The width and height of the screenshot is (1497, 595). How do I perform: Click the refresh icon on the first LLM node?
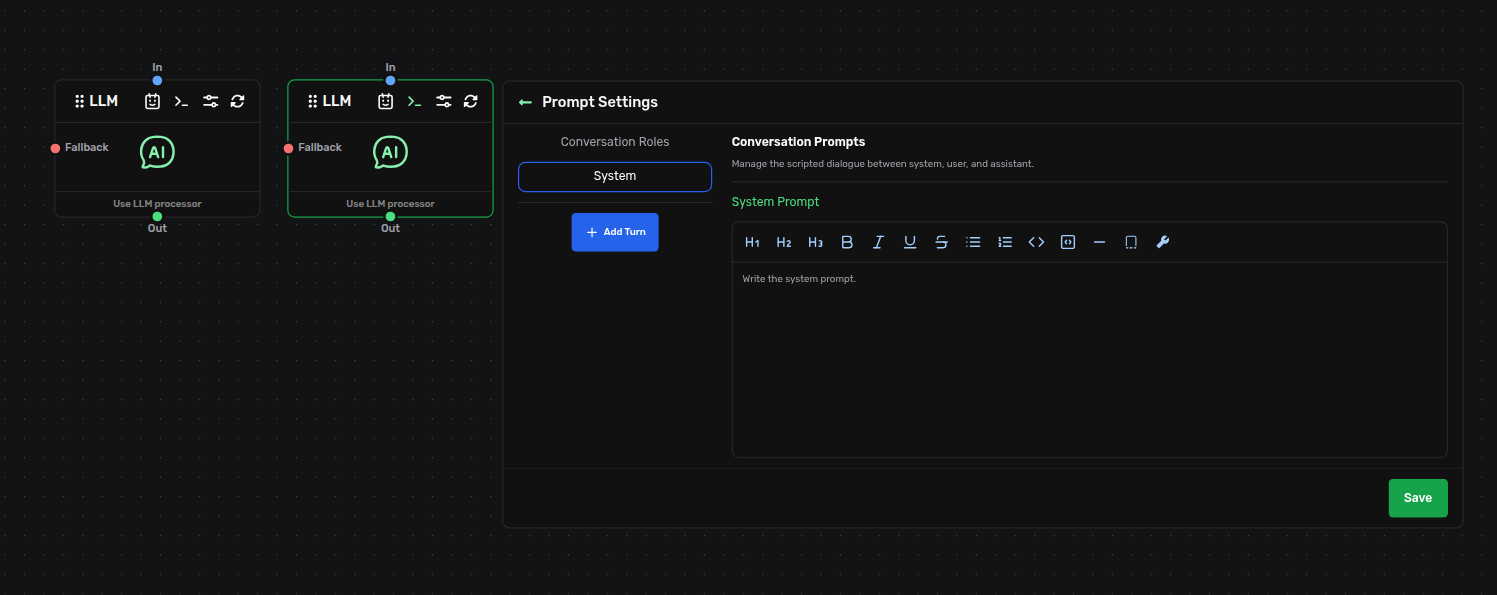(x=237, y=101)
